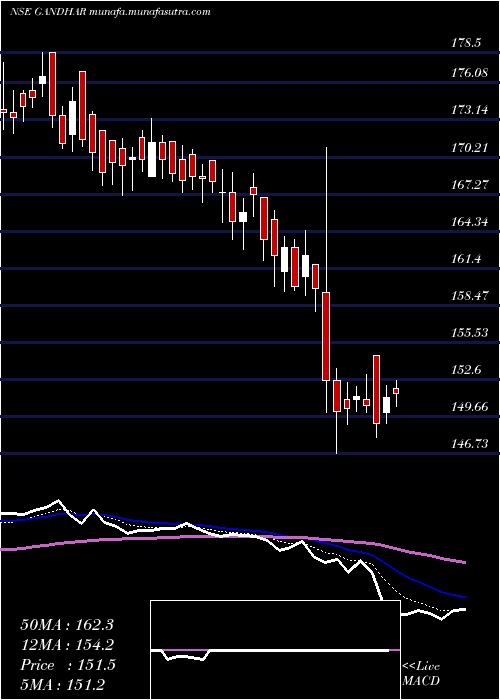Click the 164.34 price axis label
The width and height of the screenshot is (500, 700).
[468, 221]
